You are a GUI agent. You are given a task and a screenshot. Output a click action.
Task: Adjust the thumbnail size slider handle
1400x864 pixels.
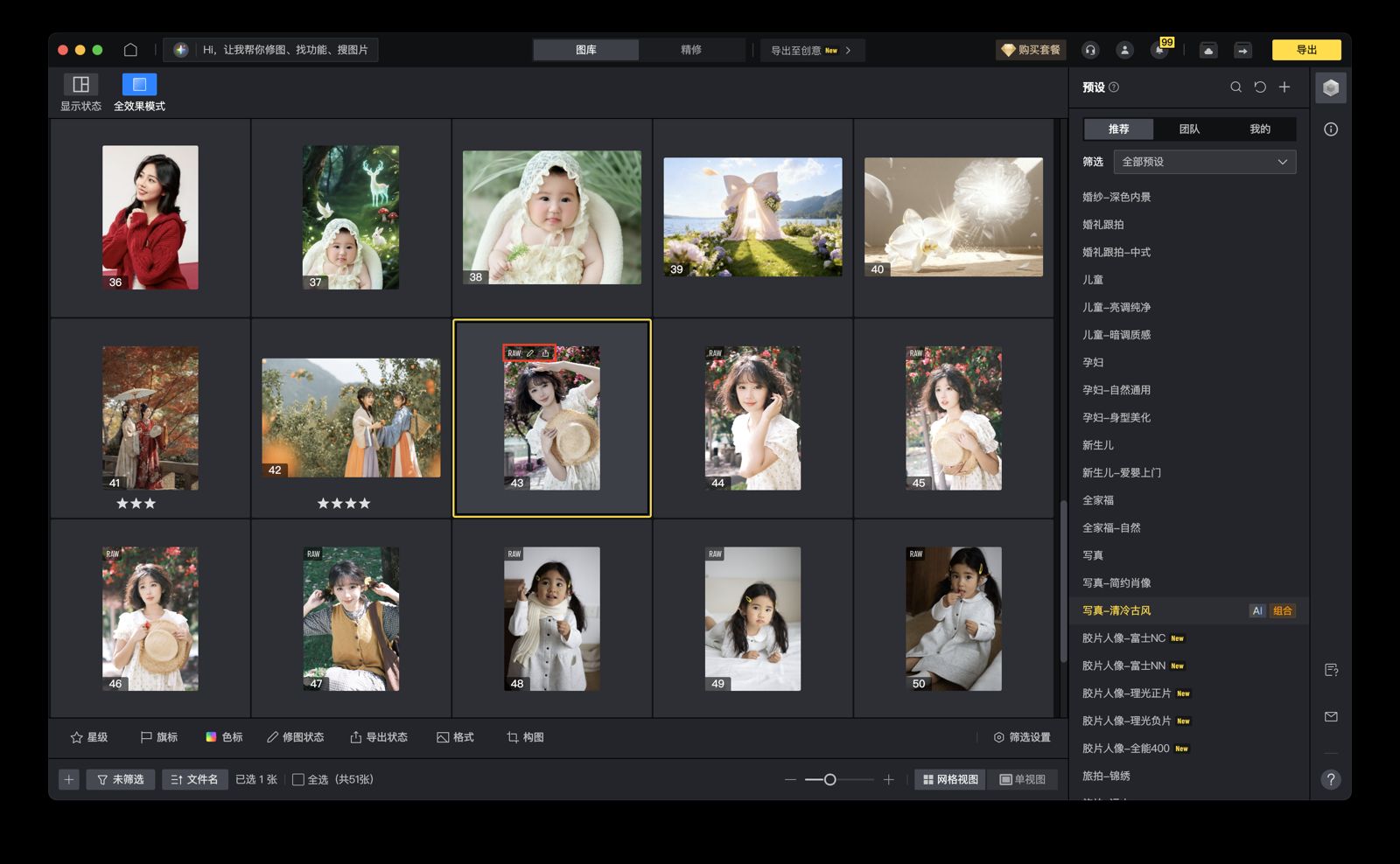pyautogui.click(x=829, y=779)
